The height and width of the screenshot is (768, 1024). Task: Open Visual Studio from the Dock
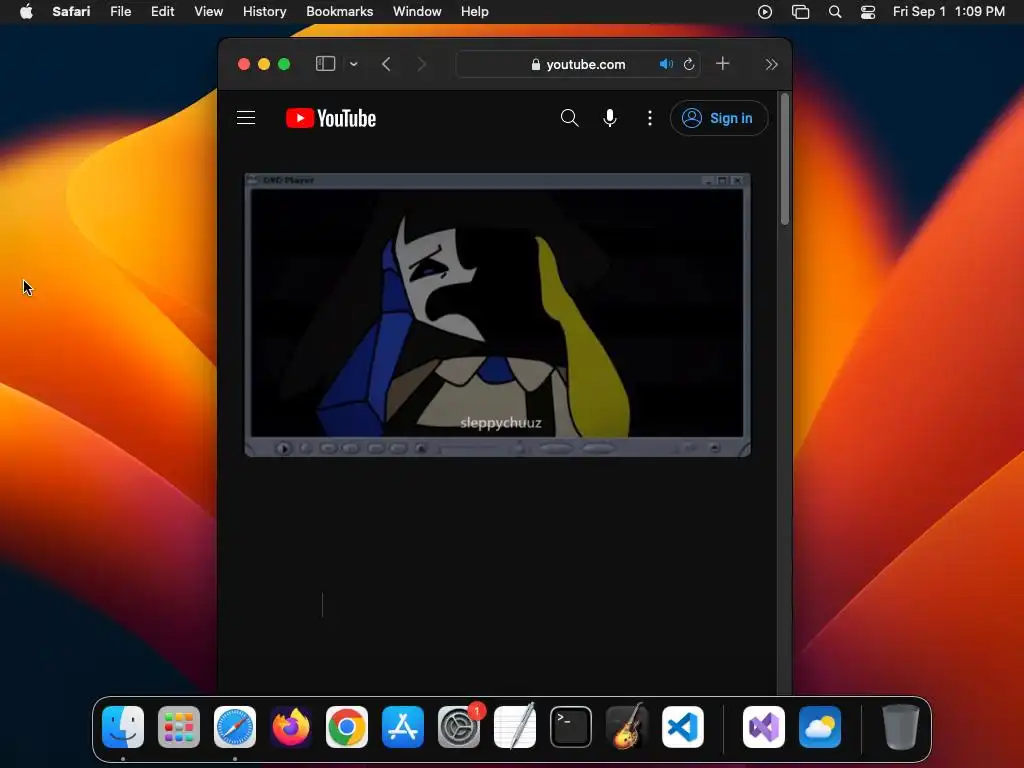click(x=764, y=727)
